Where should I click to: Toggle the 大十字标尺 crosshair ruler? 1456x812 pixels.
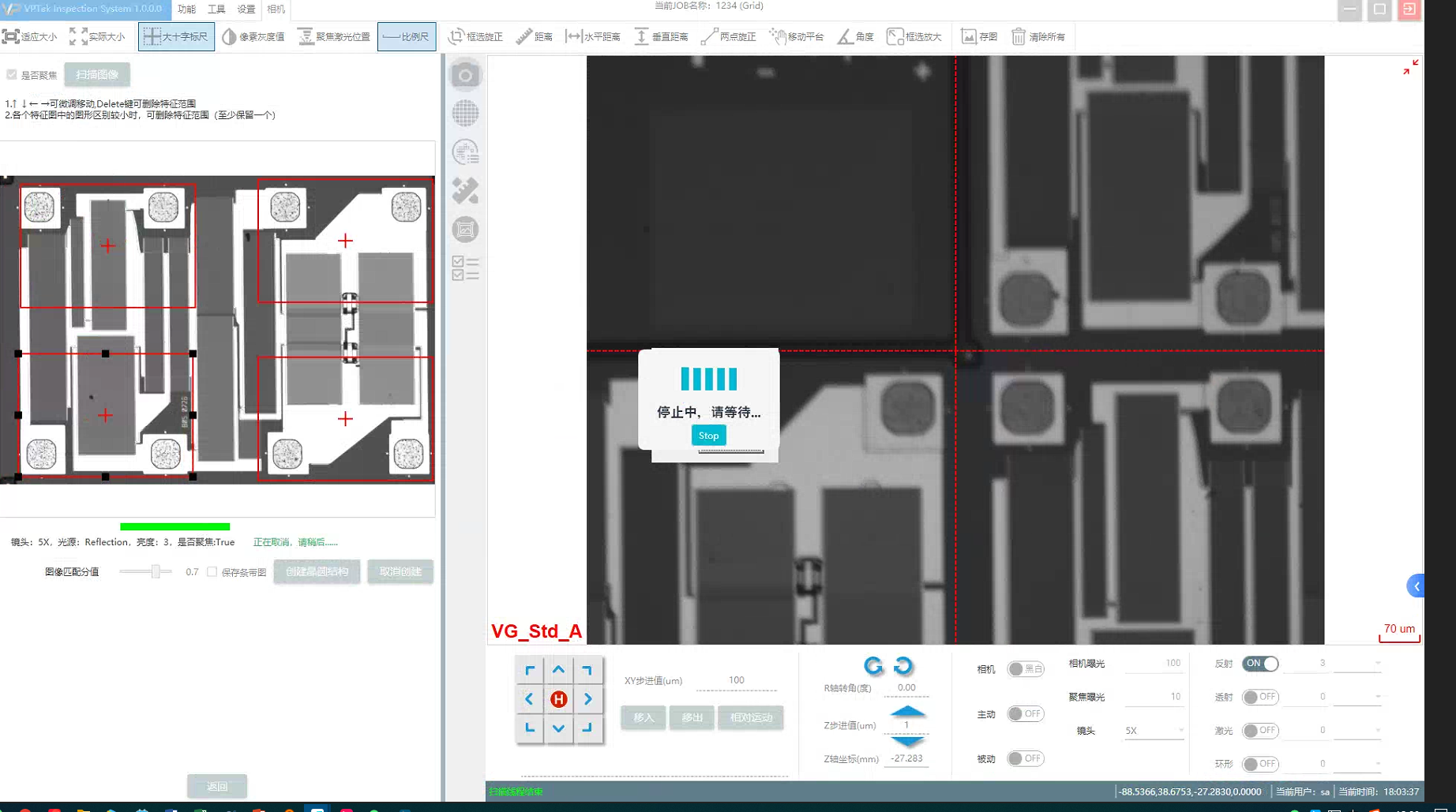(176, 36)
